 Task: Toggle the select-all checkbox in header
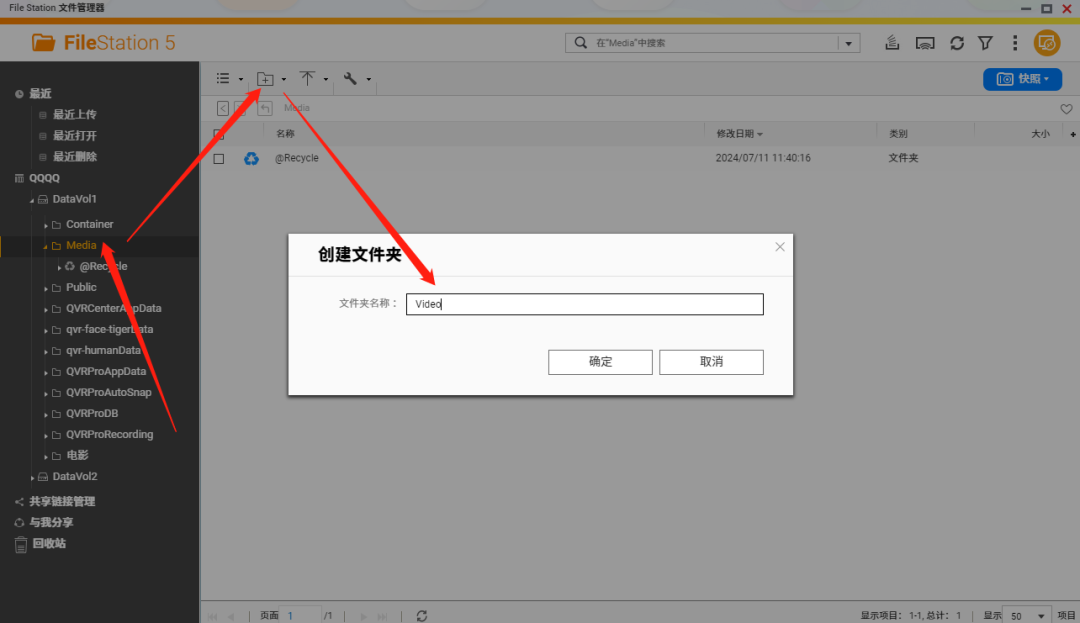(219, 134)
